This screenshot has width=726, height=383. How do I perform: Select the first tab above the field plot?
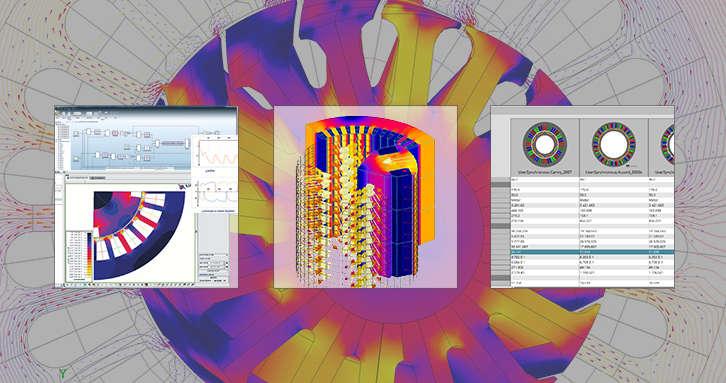pos(78,177)
